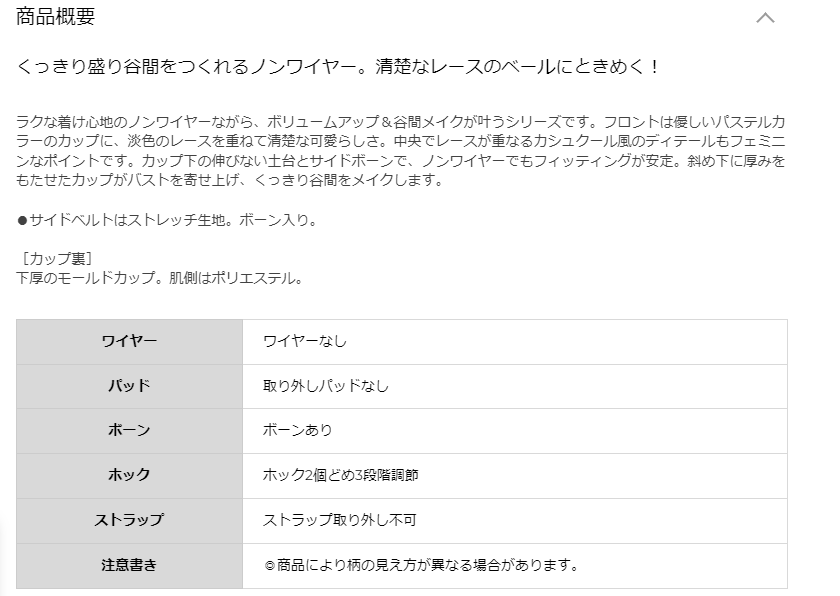Select the 注意書き table header cell

pos(130,565)
